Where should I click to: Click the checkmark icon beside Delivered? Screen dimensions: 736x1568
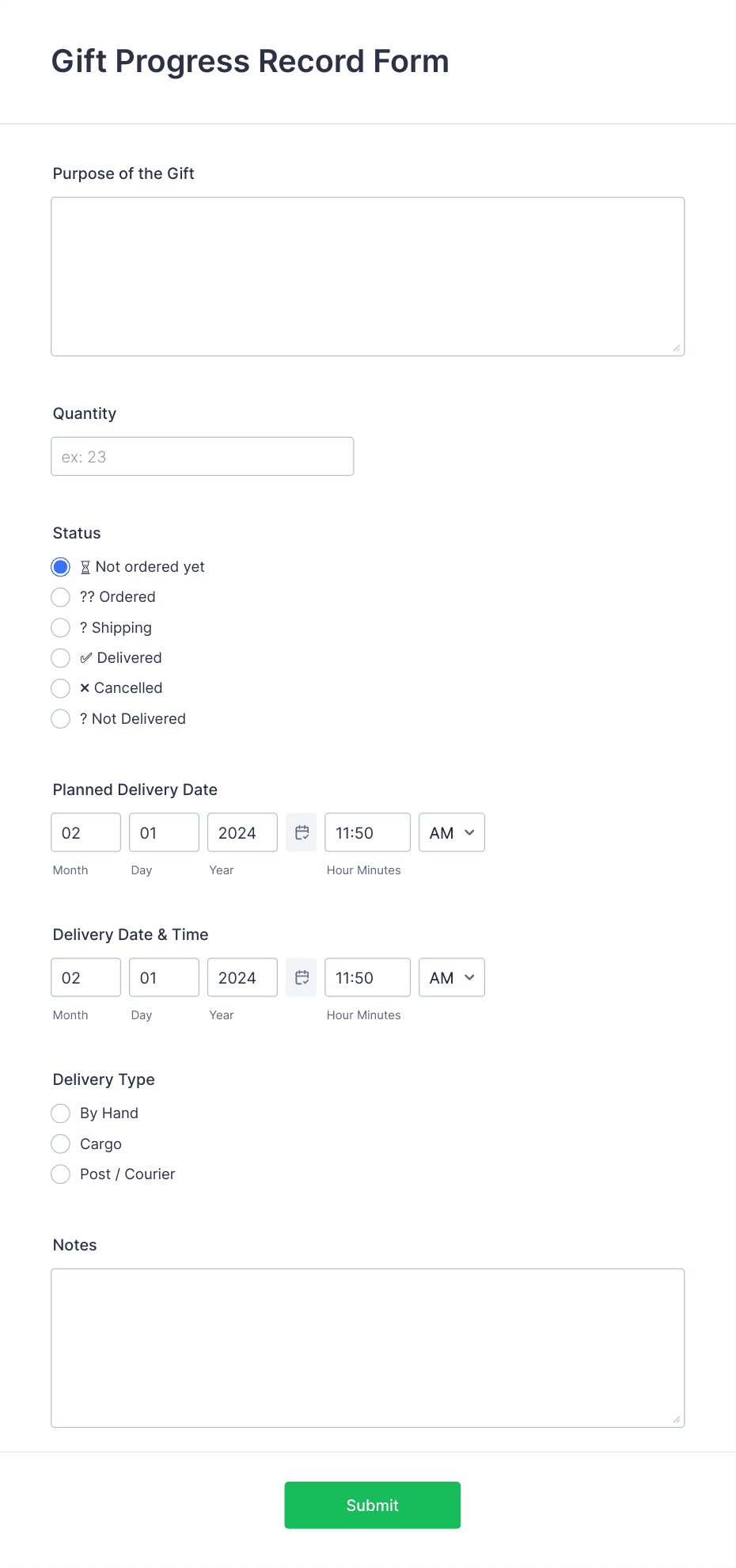(x=87, y=657)
